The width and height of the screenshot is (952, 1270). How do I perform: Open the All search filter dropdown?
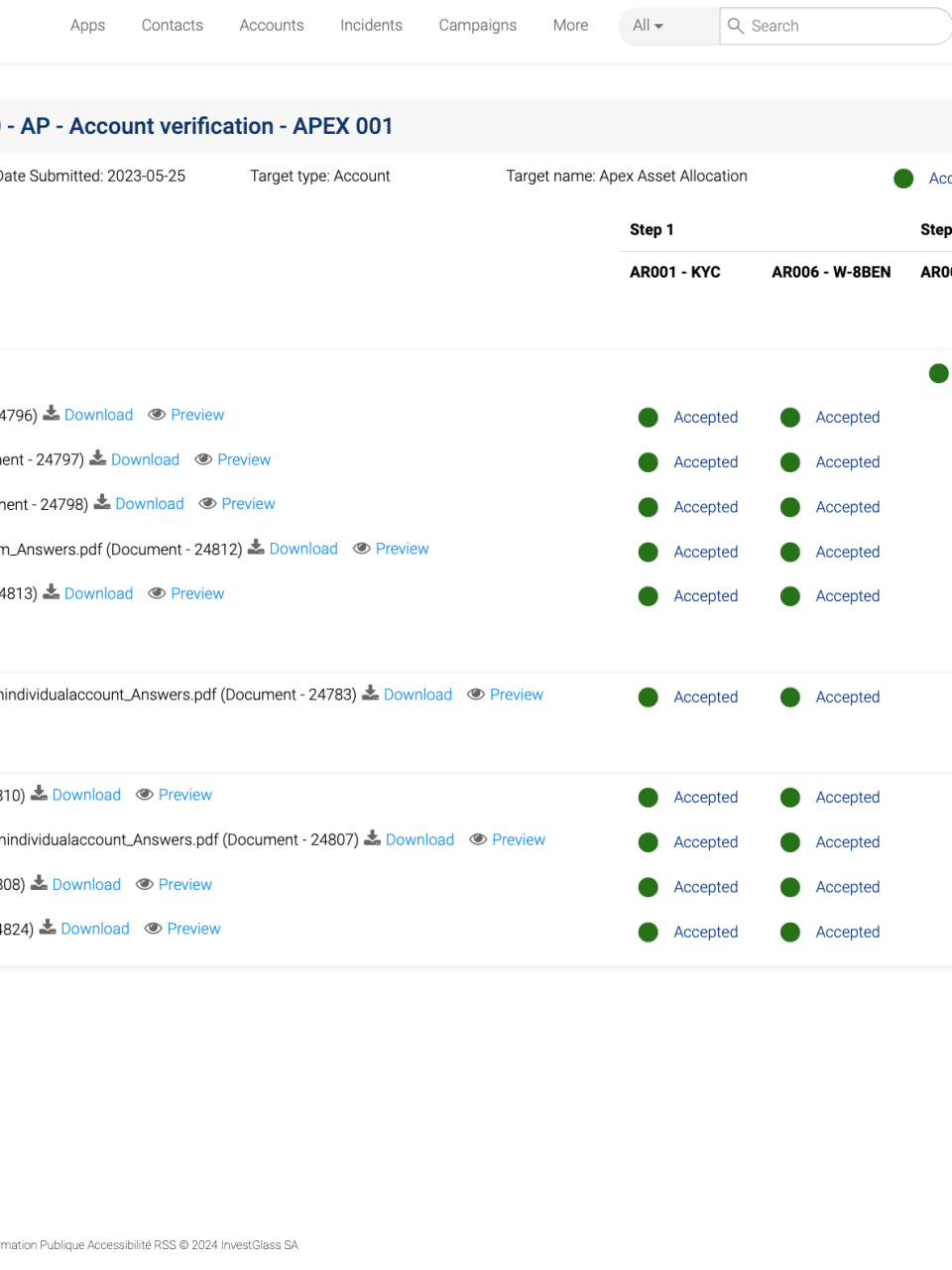point(648,26)
